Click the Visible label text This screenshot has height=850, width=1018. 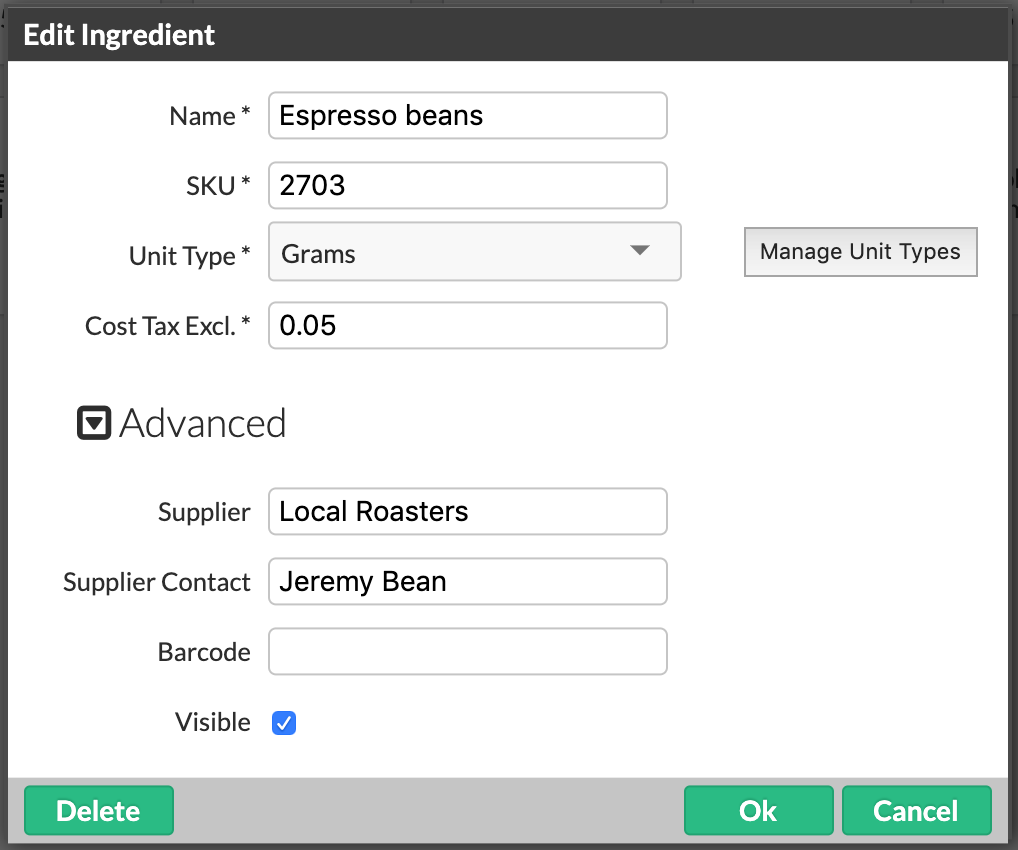click(x=212, y=722)
